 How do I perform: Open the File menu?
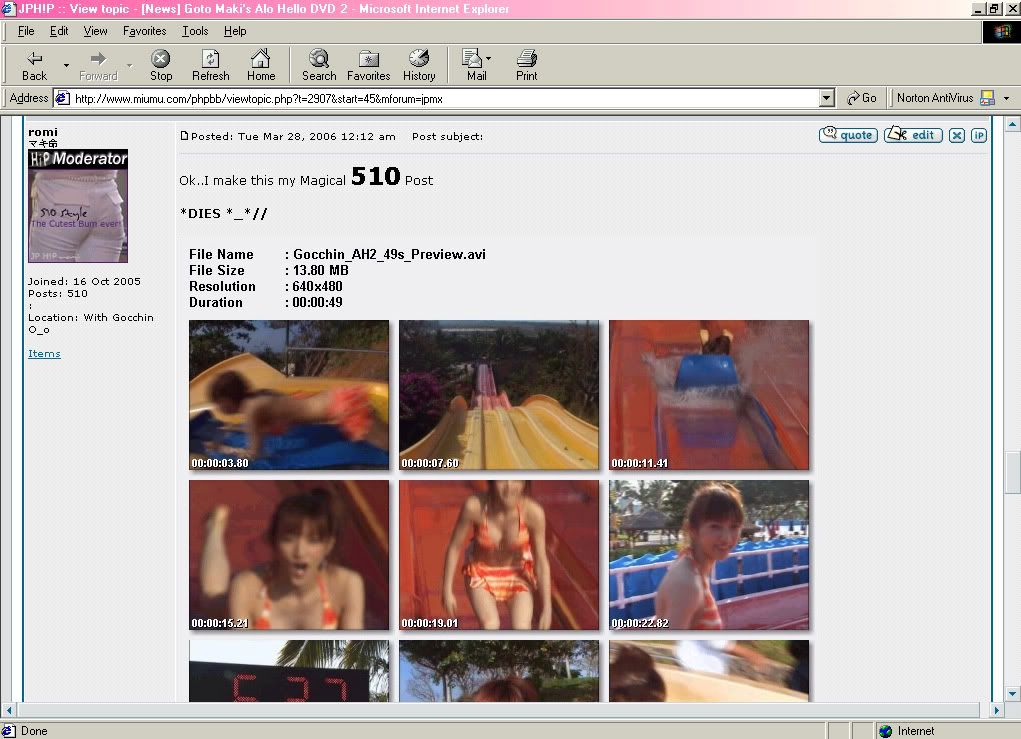click(26, 31)
